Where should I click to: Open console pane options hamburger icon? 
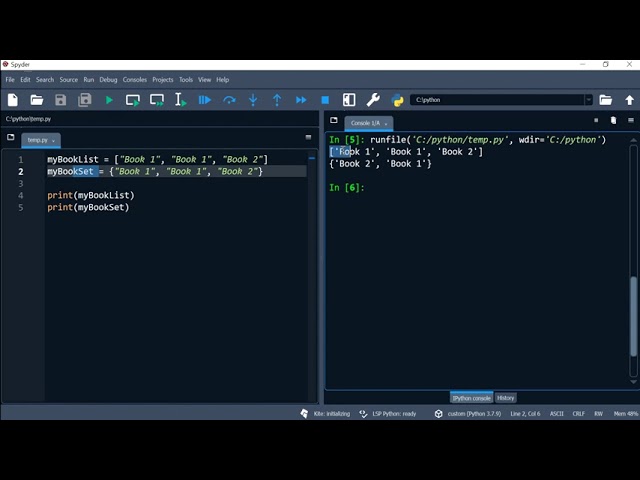tap(631, 120)
